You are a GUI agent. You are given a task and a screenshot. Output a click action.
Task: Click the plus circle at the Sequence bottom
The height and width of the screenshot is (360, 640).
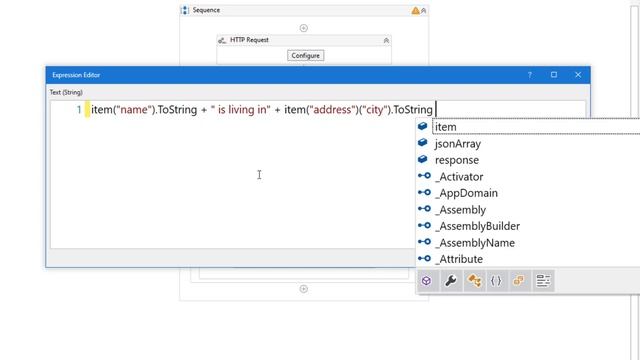point(304,289)
